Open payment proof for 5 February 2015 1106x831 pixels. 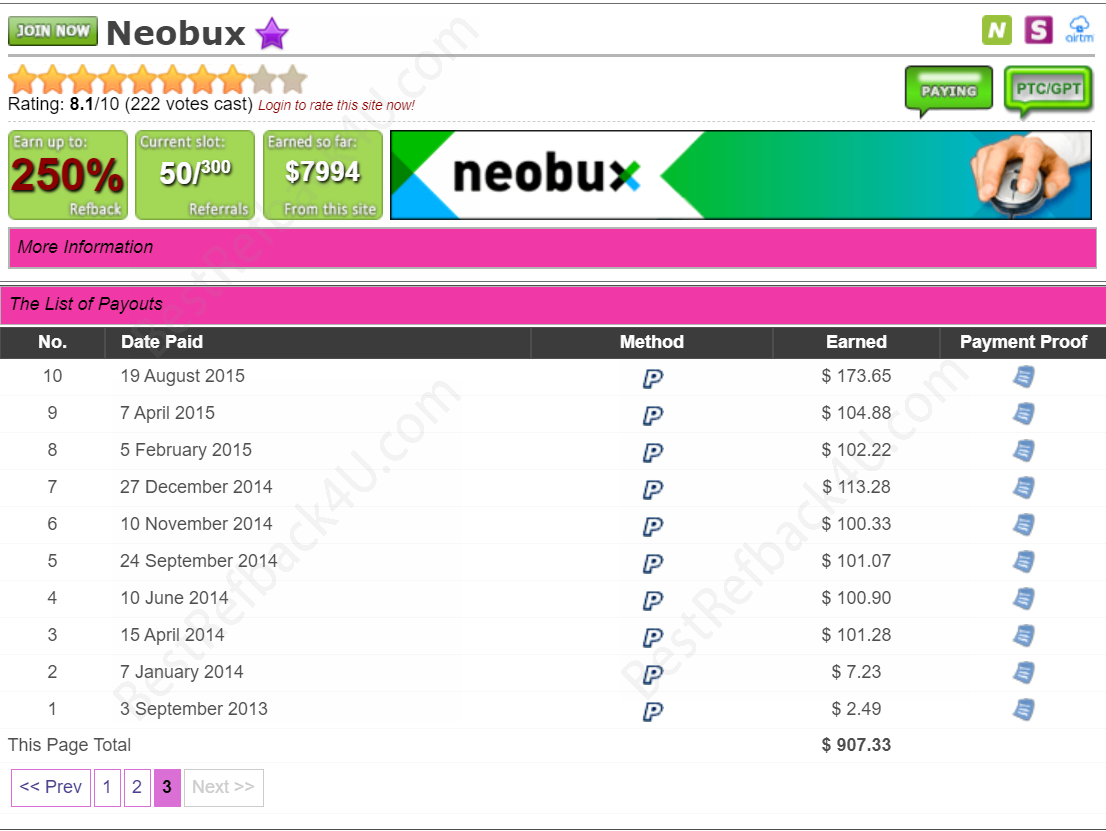(1023, 451)
